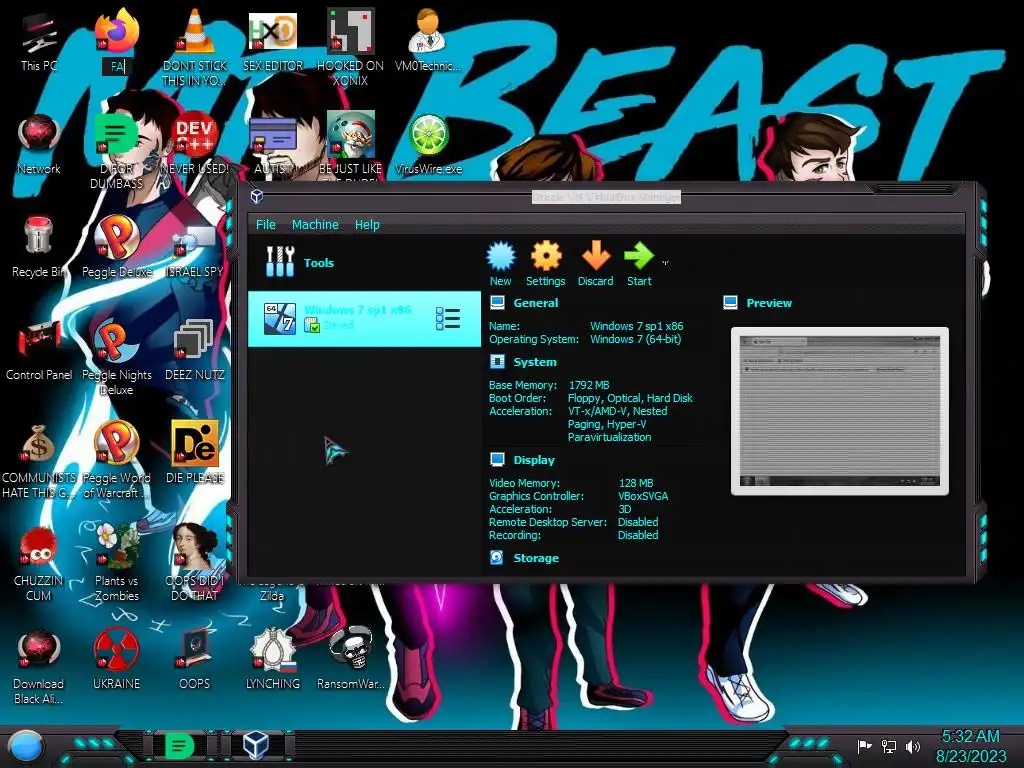Click Video Memory value 128 MB
Image resolution: width=1024 pixels, height=768 pixels.
click(x=636, y=483)
